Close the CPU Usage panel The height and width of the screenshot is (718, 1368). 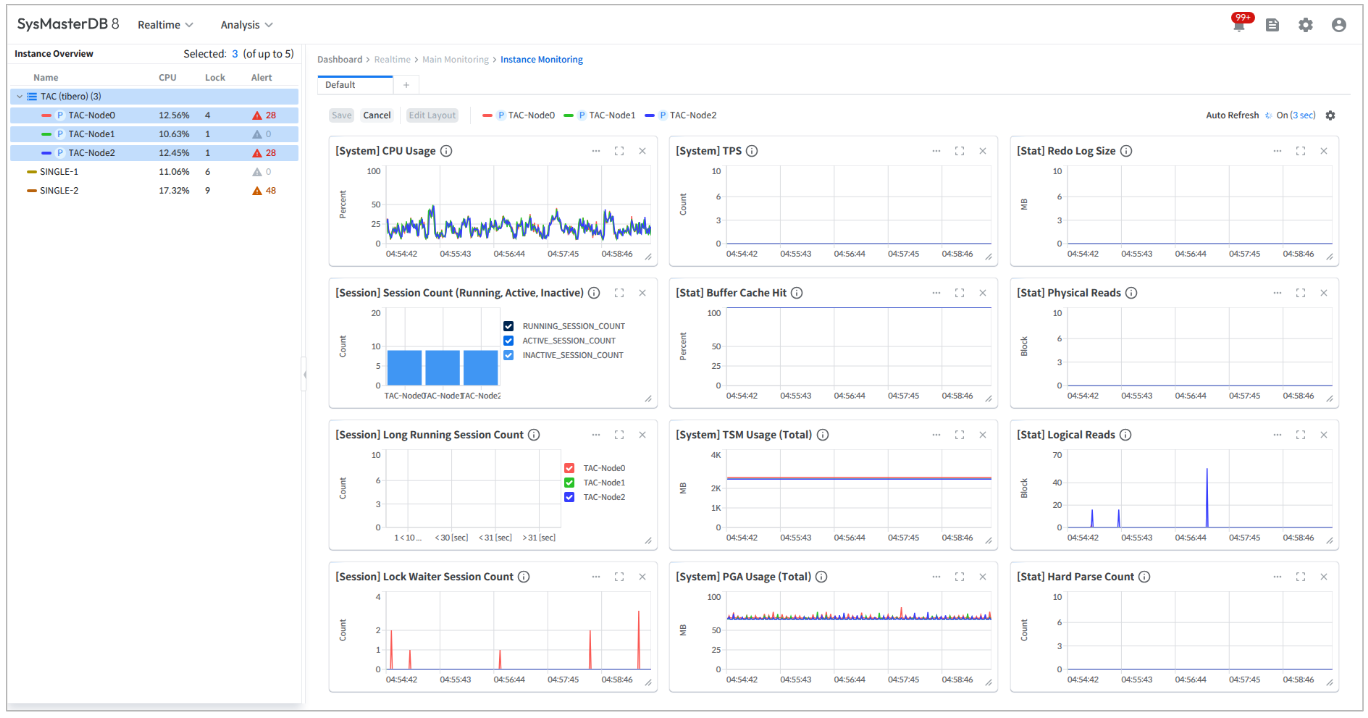click(x=642, y=151)
